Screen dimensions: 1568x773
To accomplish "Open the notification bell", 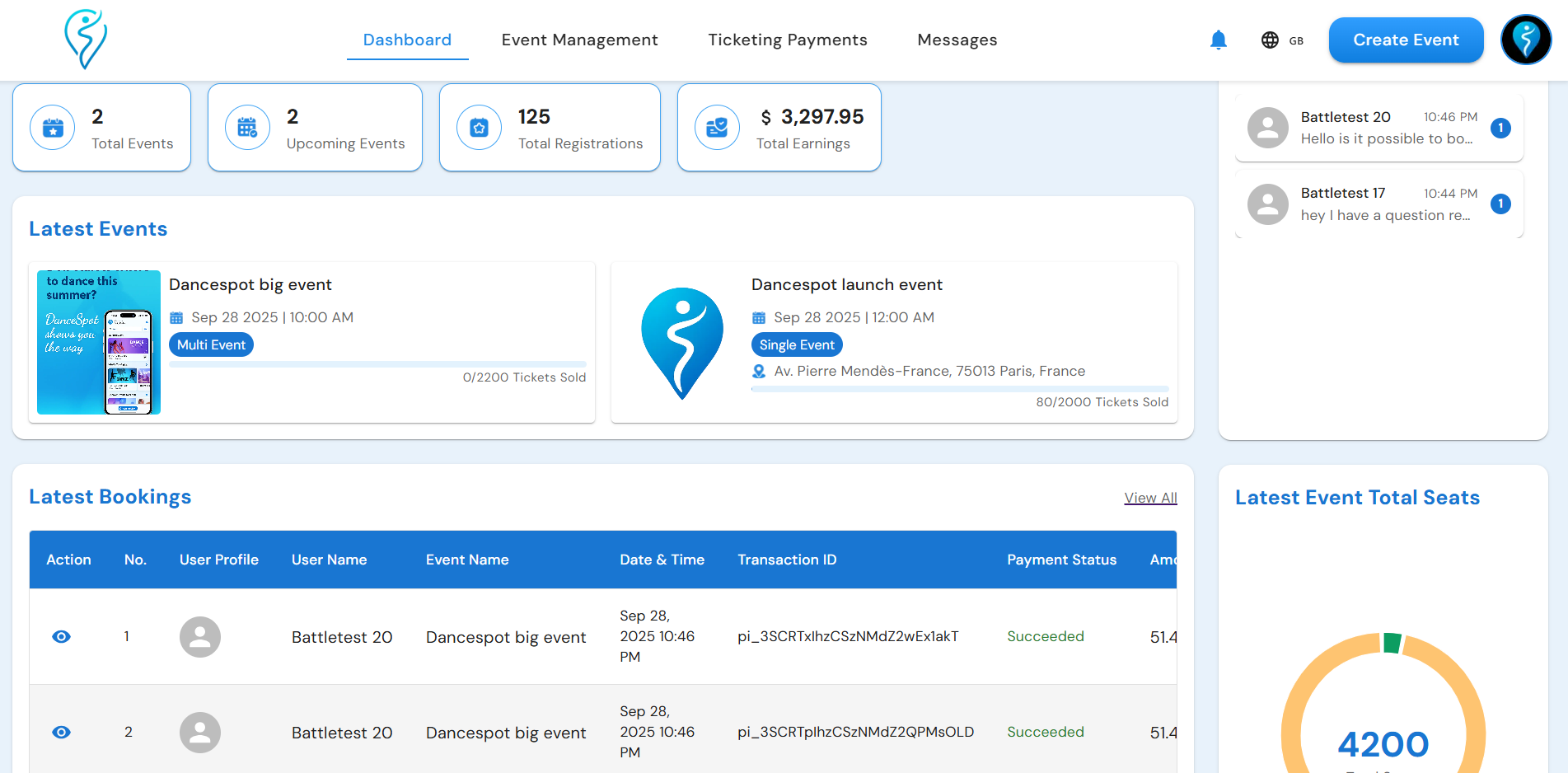I will click(x=1219, y=39).
